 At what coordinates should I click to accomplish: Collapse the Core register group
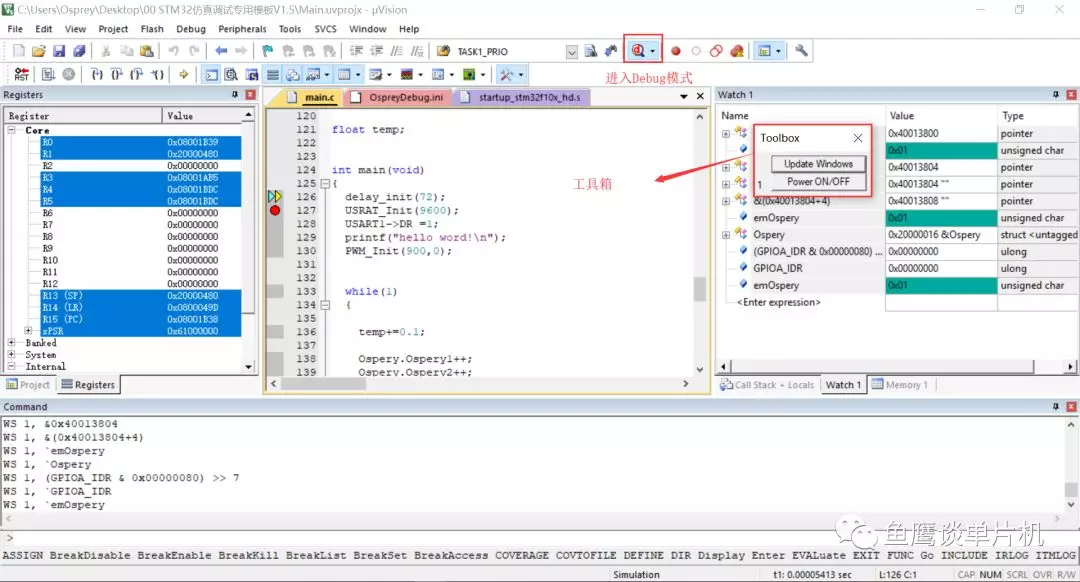pyautogui.click(x=12, y=130)
